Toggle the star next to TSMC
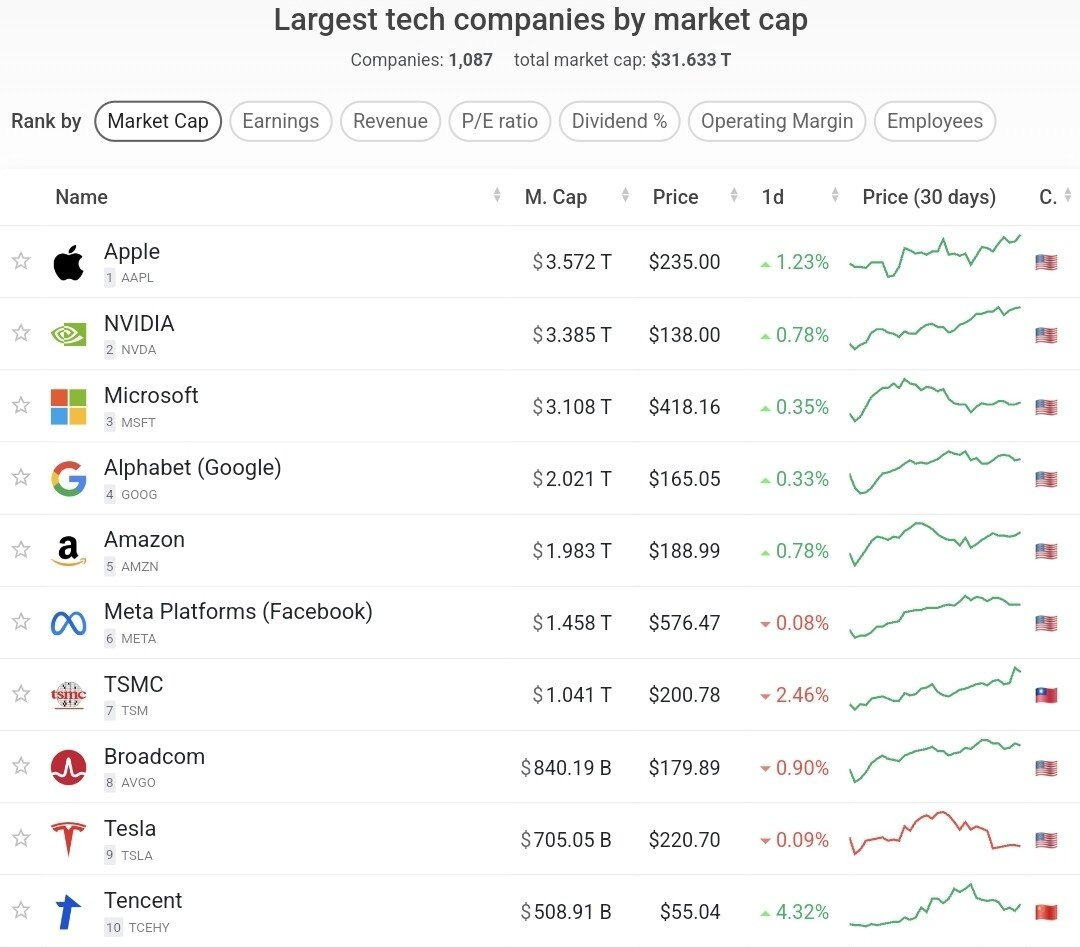The height and width of the screenshot is (947, 1080). pos(21,694)
